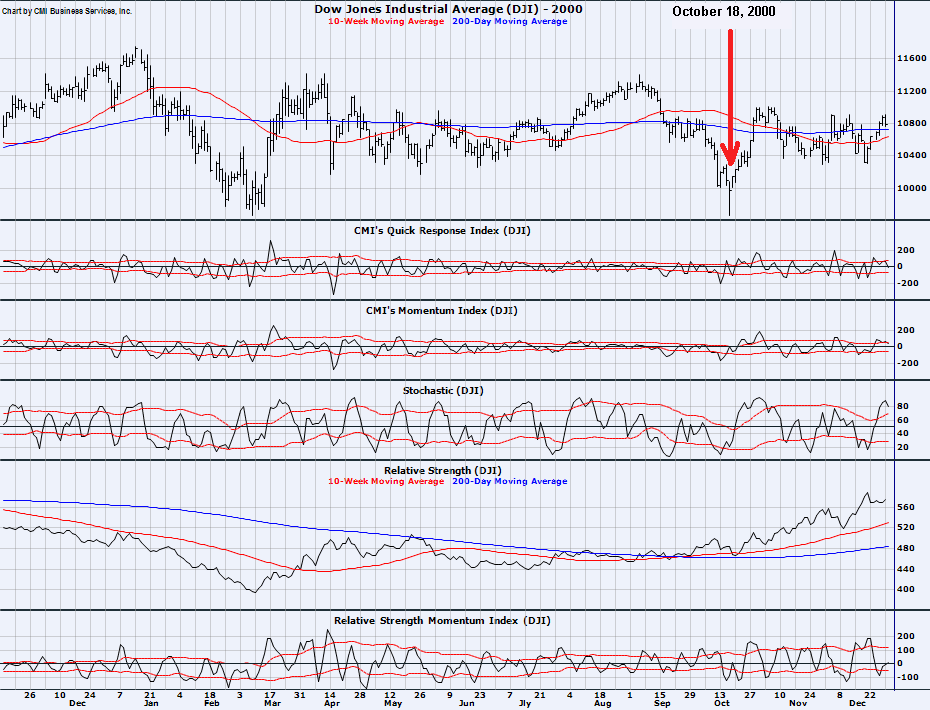Select "200-Day Moving Average" legend under Dow Jones title

click(x=509, y=21)
